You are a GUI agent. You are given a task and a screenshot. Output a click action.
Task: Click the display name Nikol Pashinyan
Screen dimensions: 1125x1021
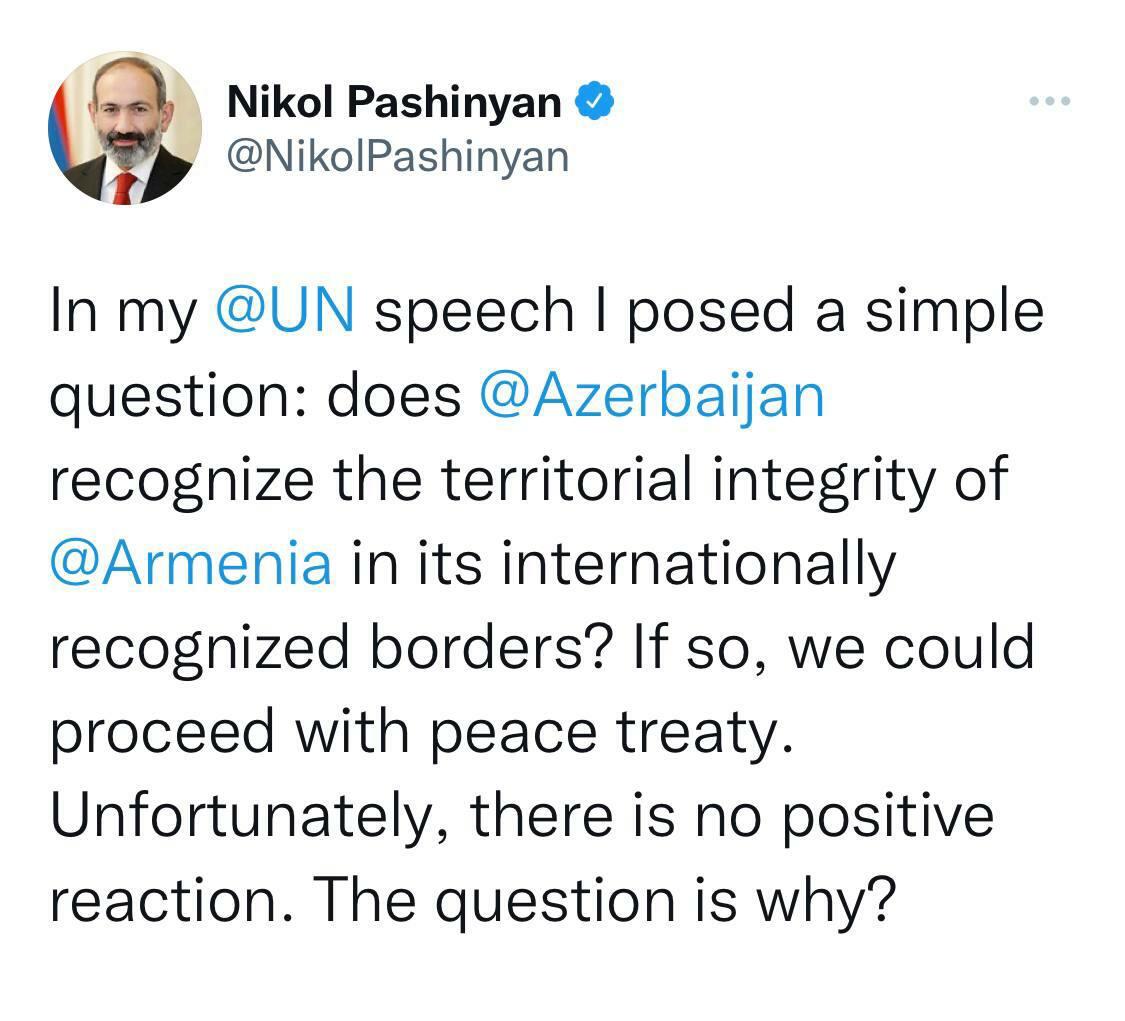point(394,101)
